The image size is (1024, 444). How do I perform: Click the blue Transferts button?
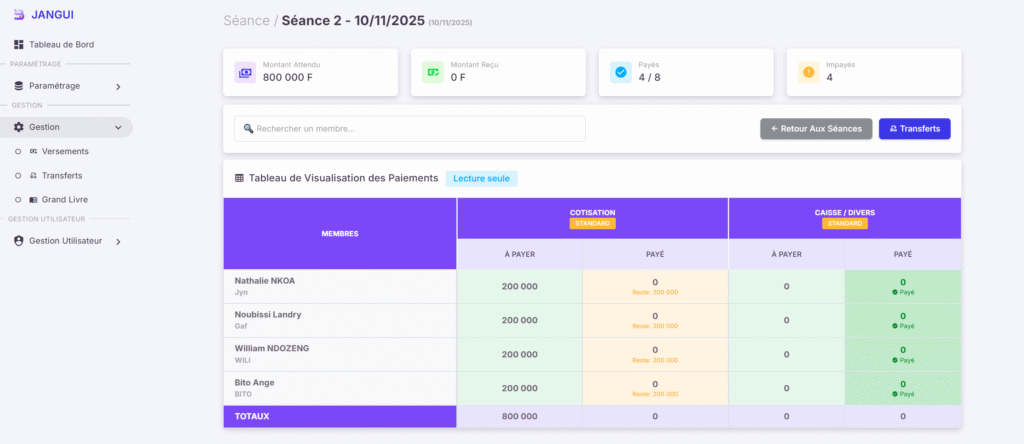click(x=914, y=129)
